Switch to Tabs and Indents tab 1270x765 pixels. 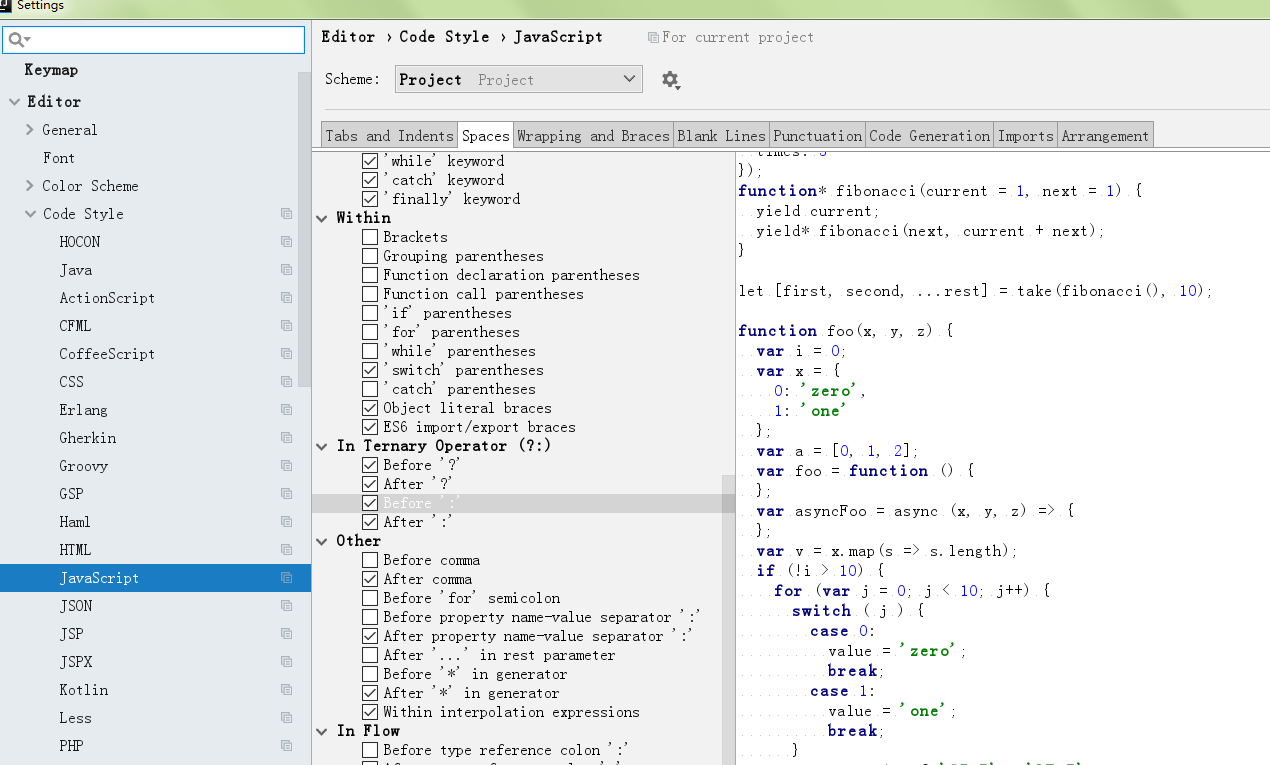pos(389,136)
